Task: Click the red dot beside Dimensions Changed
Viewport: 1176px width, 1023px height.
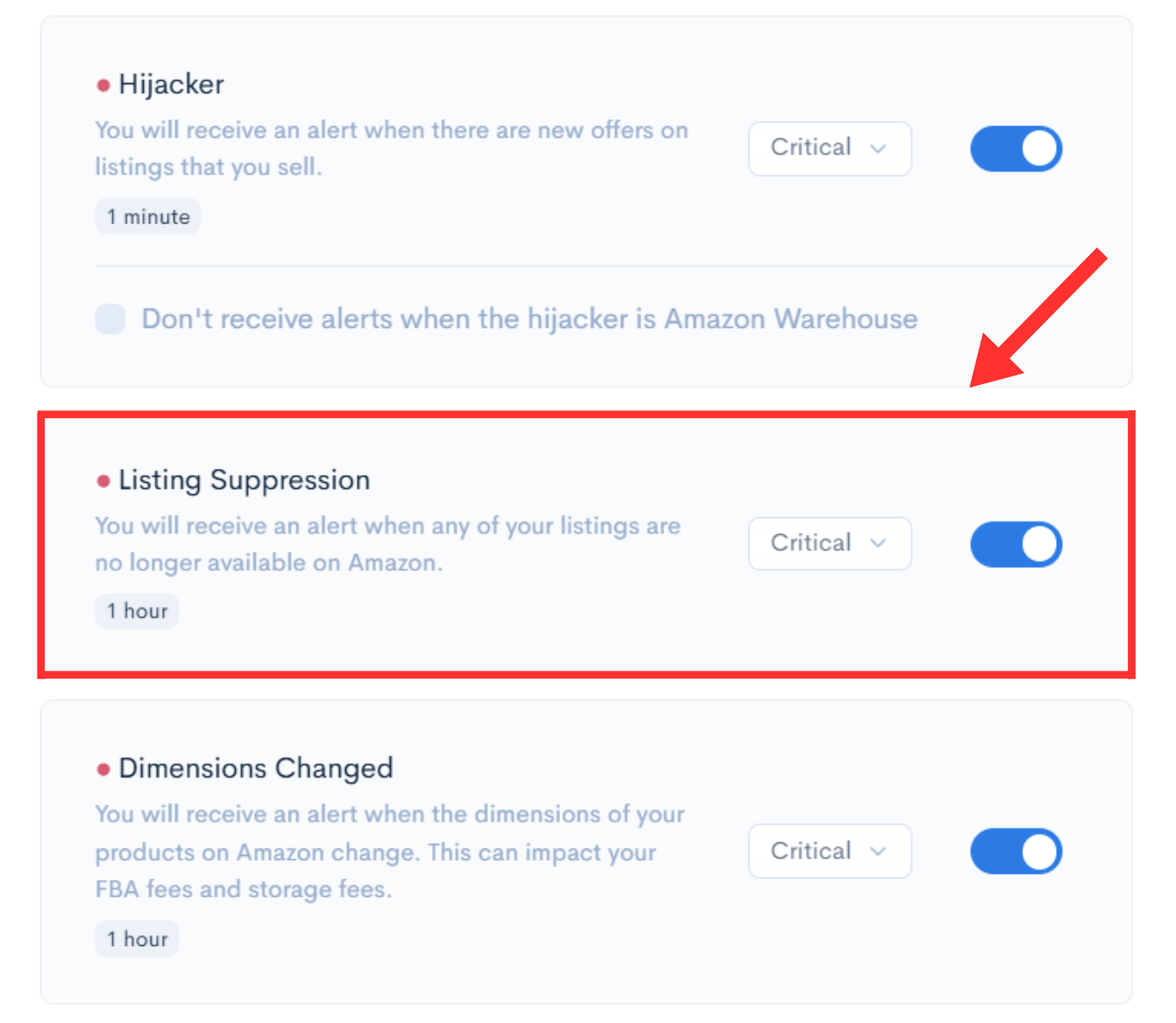Action: point(103,769)
